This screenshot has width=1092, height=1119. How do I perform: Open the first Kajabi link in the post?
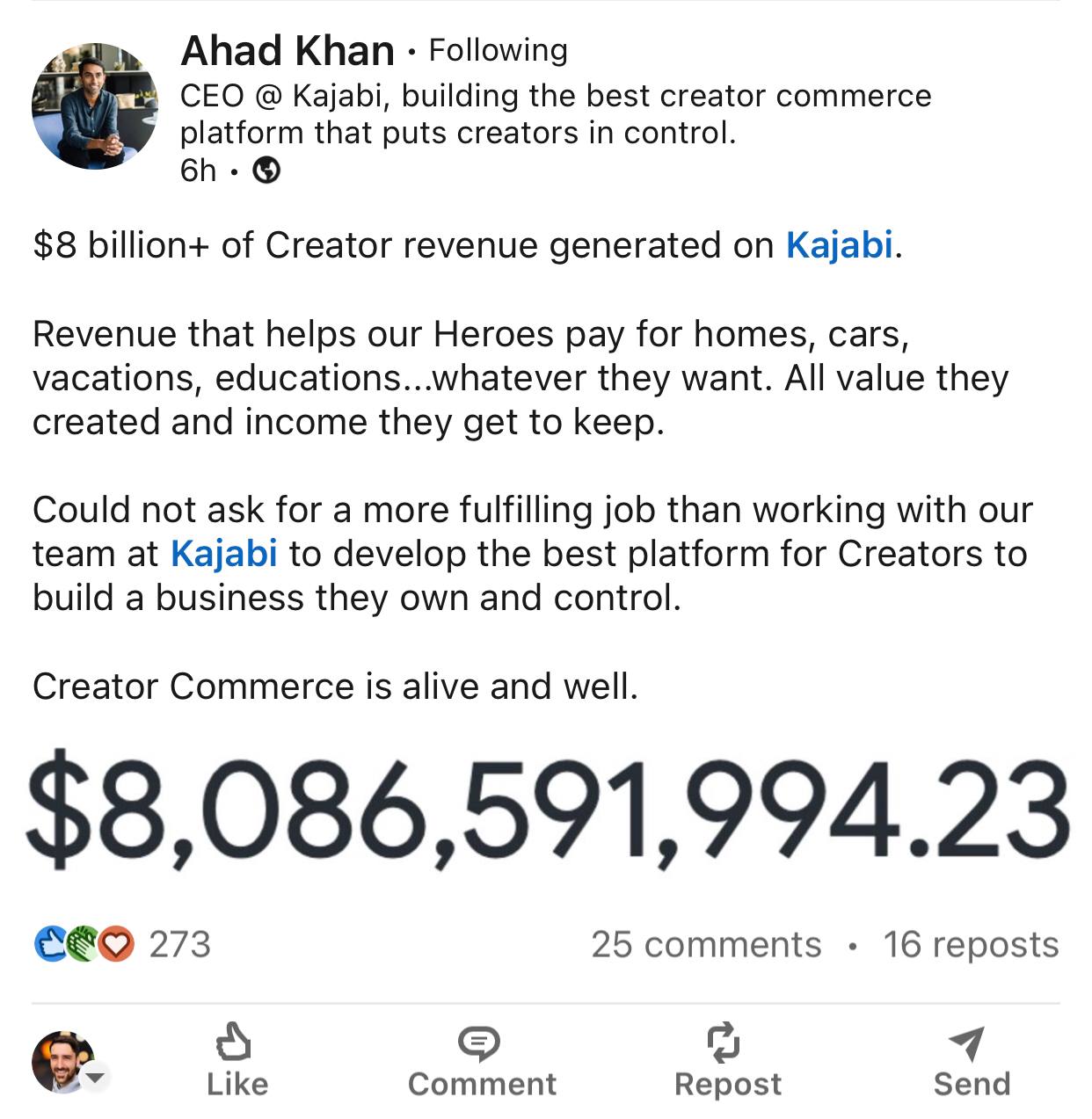[838, 245]
